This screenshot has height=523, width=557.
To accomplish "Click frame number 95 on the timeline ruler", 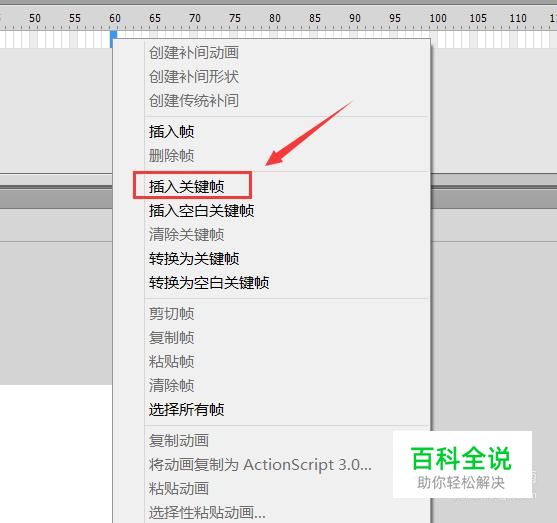I will [395, 18].
